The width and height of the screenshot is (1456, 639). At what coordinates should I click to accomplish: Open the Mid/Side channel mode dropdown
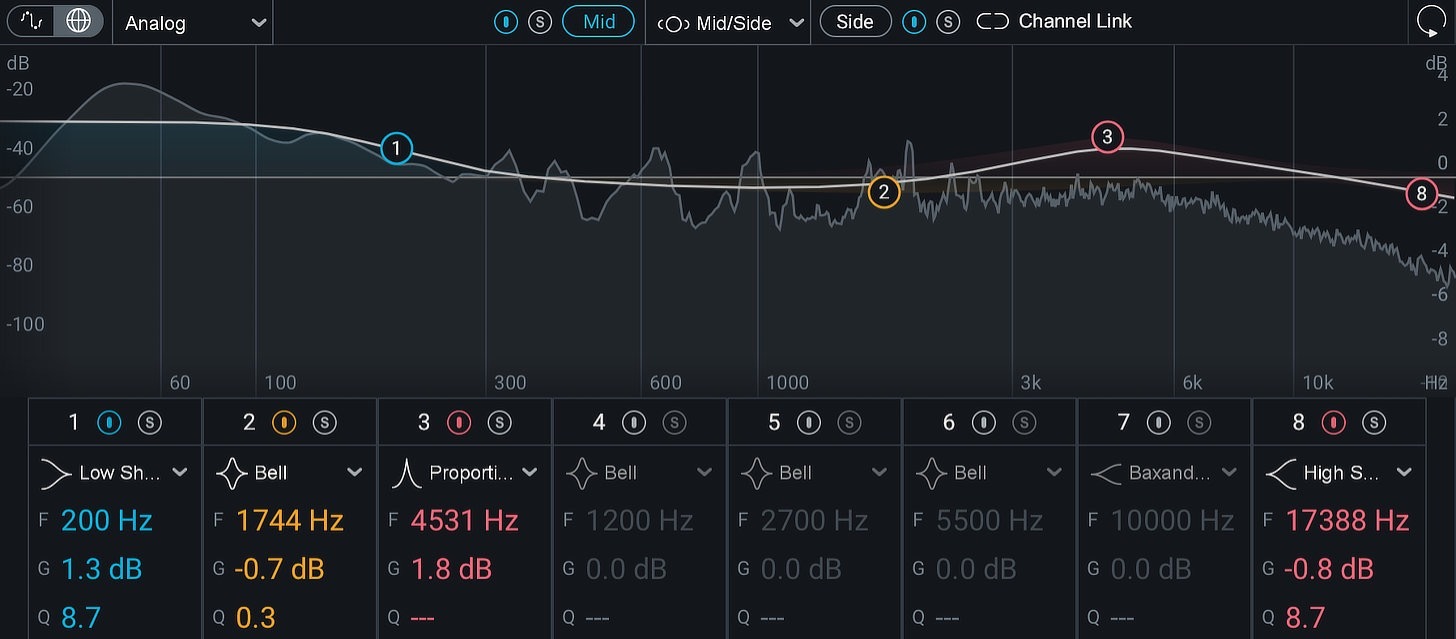[x=729, y=22]
